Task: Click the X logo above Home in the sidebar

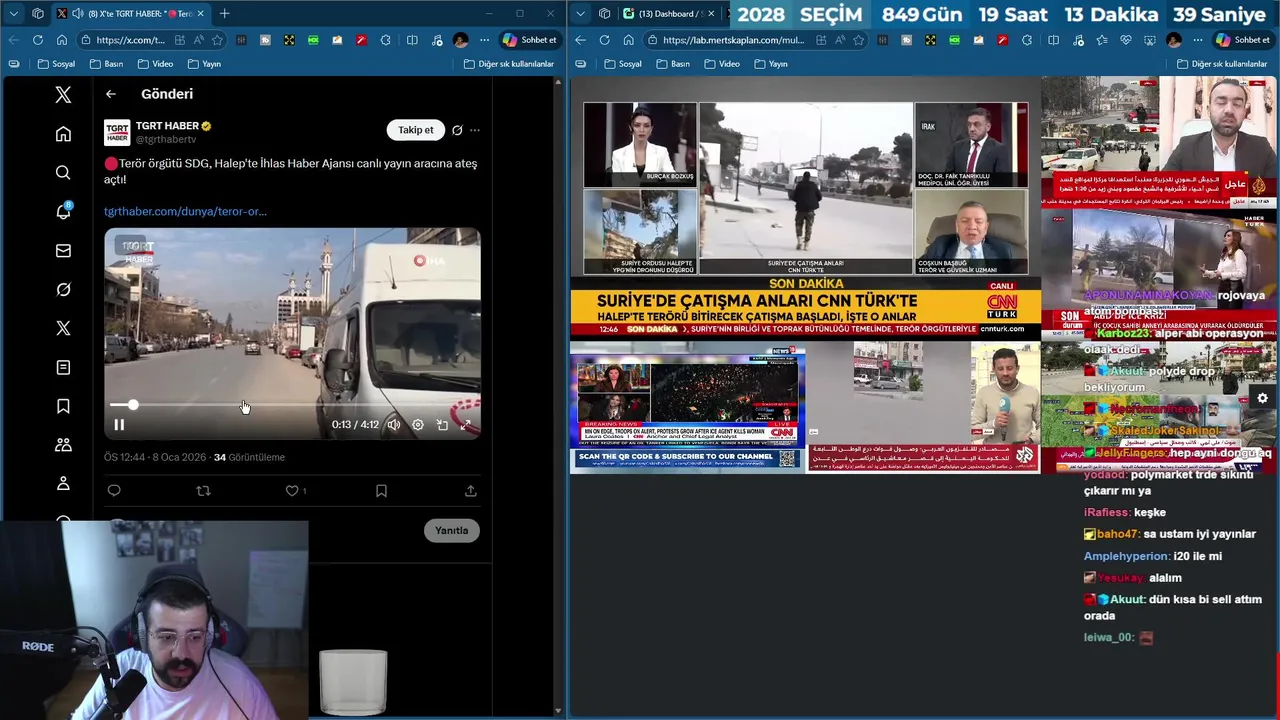Action: 63,95
